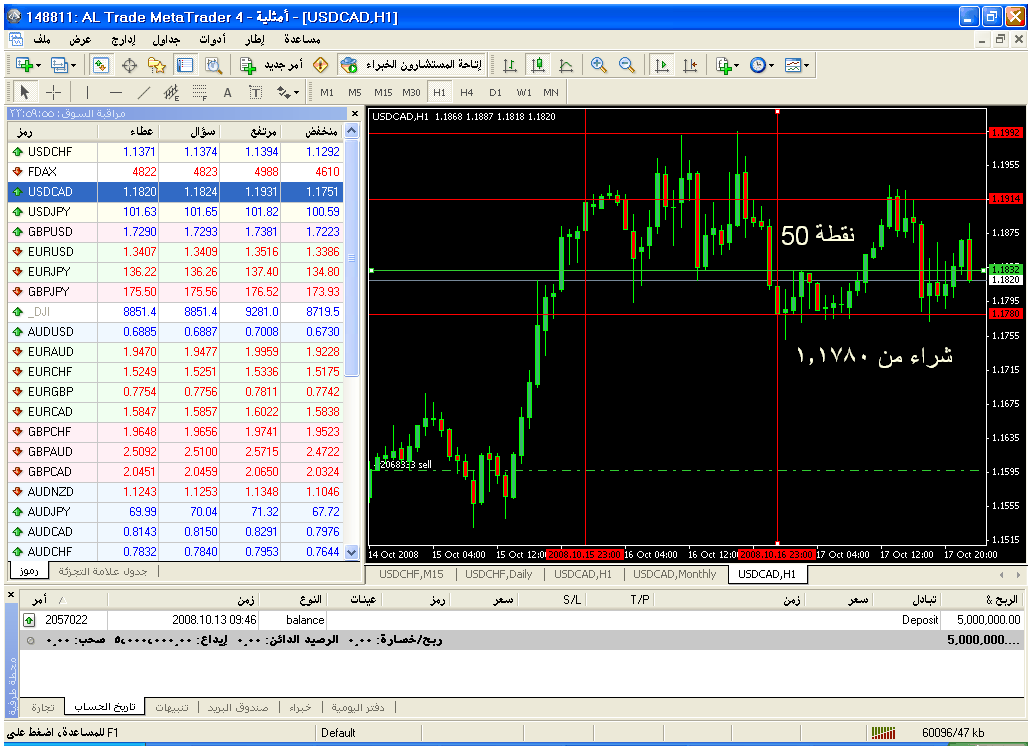Switch chart to candlesticks display
This screenshot has width=1032, height=746.
(x=538, y=65)
